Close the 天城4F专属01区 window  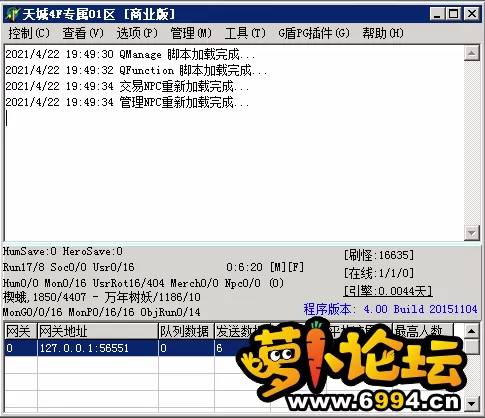(472, 14)
